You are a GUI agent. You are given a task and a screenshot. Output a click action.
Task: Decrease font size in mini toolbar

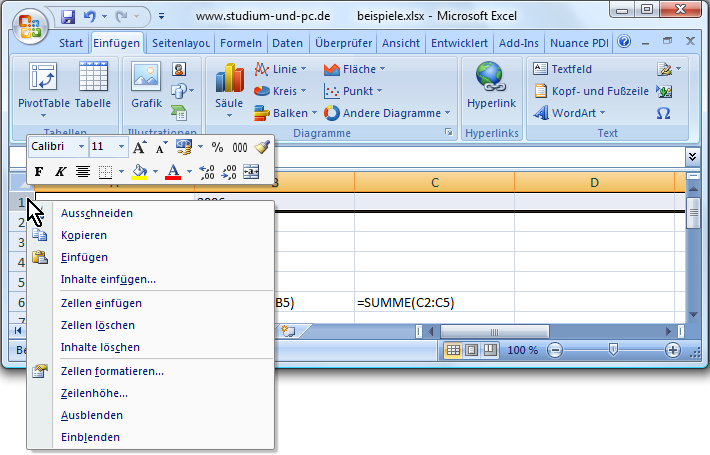tap(161, 147)
